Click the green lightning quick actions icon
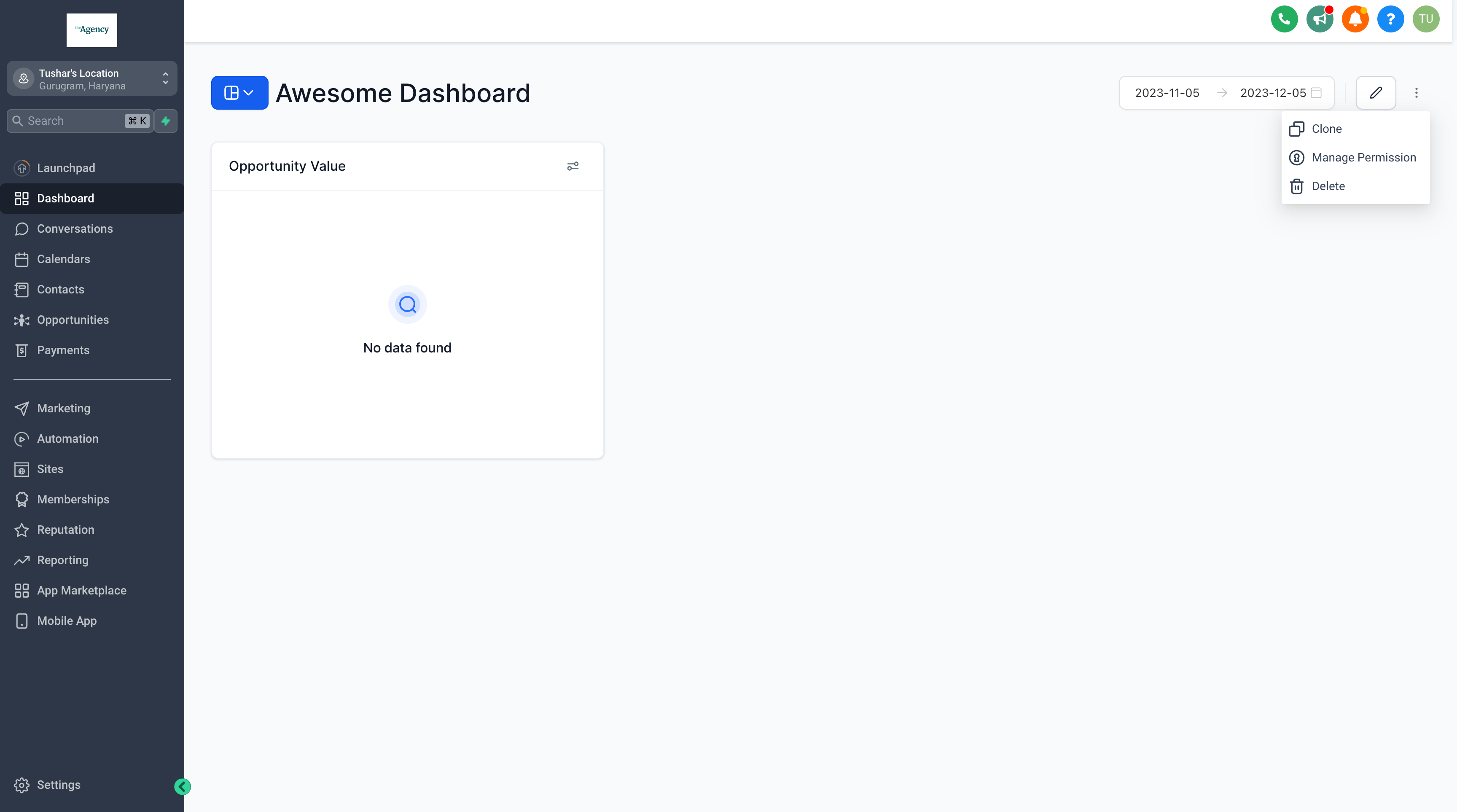The width and height of the screenshot is (1457, 812). (x=166, y=121)
